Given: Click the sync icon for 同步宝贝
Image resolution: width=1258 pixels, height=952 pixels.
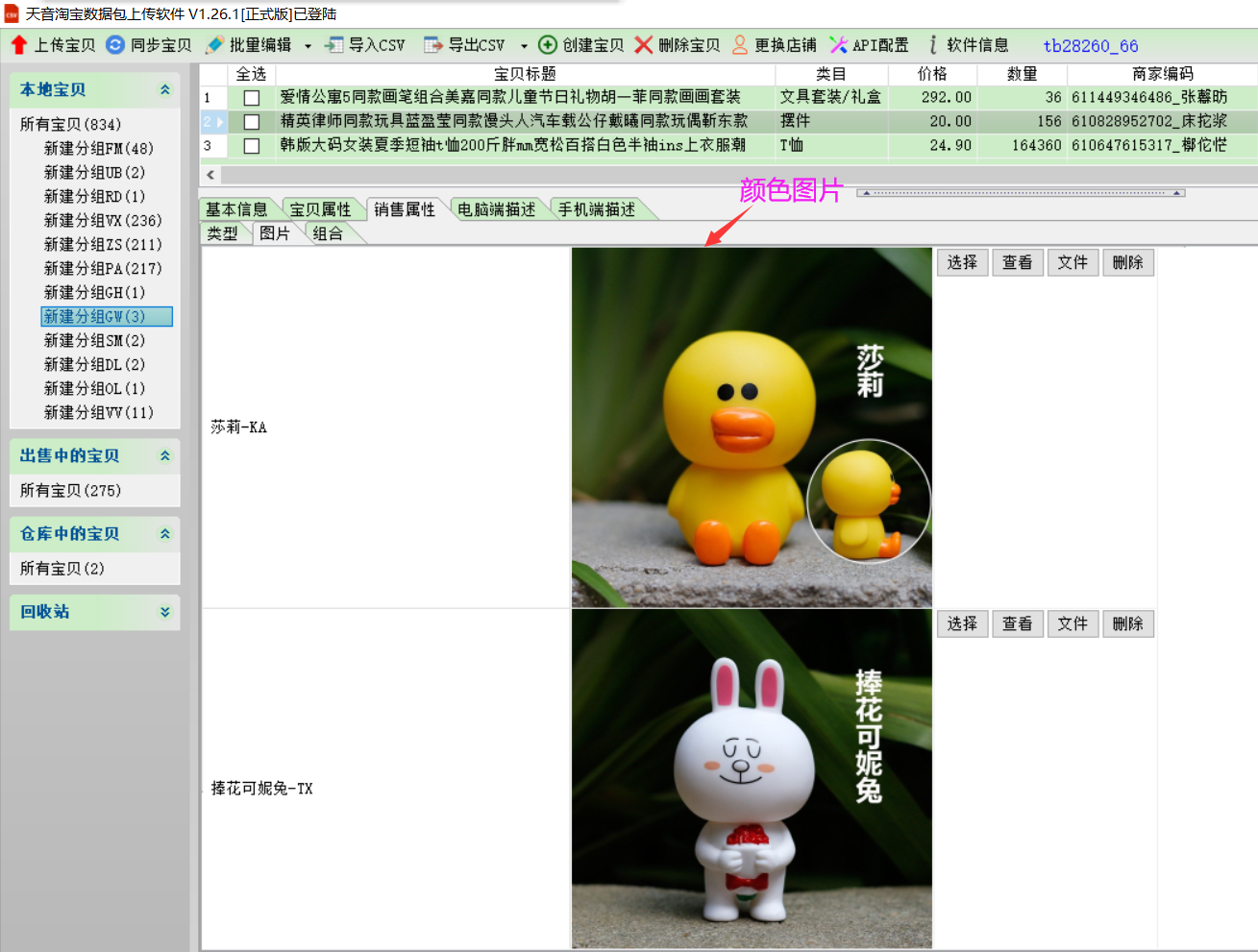Looking at the screenshot, I should (x=115, y=45).
